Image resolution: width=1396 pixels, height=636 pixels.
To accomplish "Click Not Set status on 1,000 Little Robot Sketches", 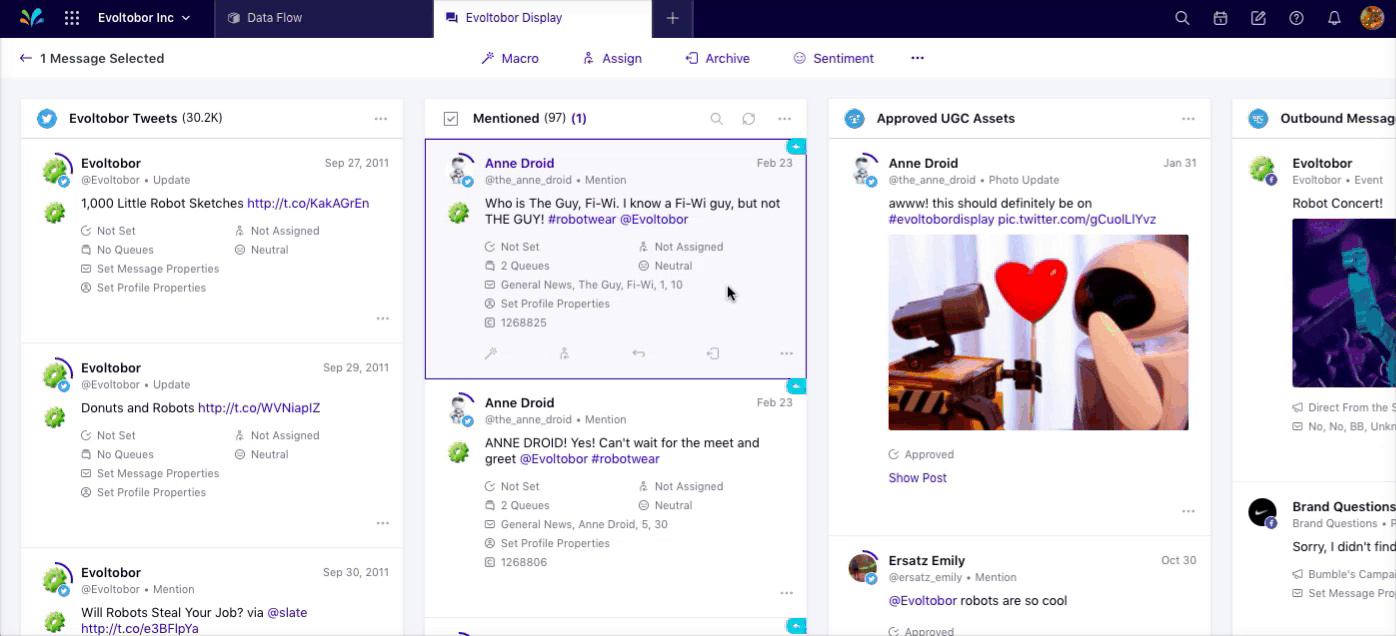I will pos(108,231).
